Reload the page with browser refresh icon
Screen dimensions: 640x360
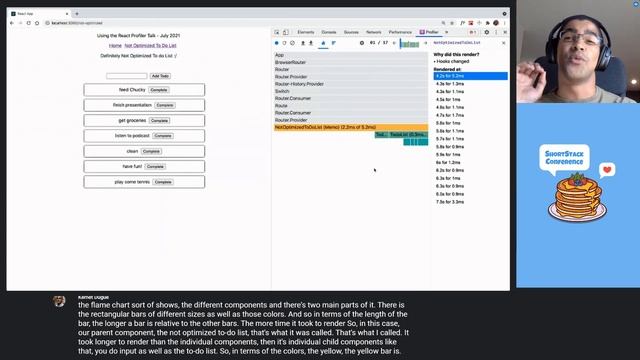point(29,23)
